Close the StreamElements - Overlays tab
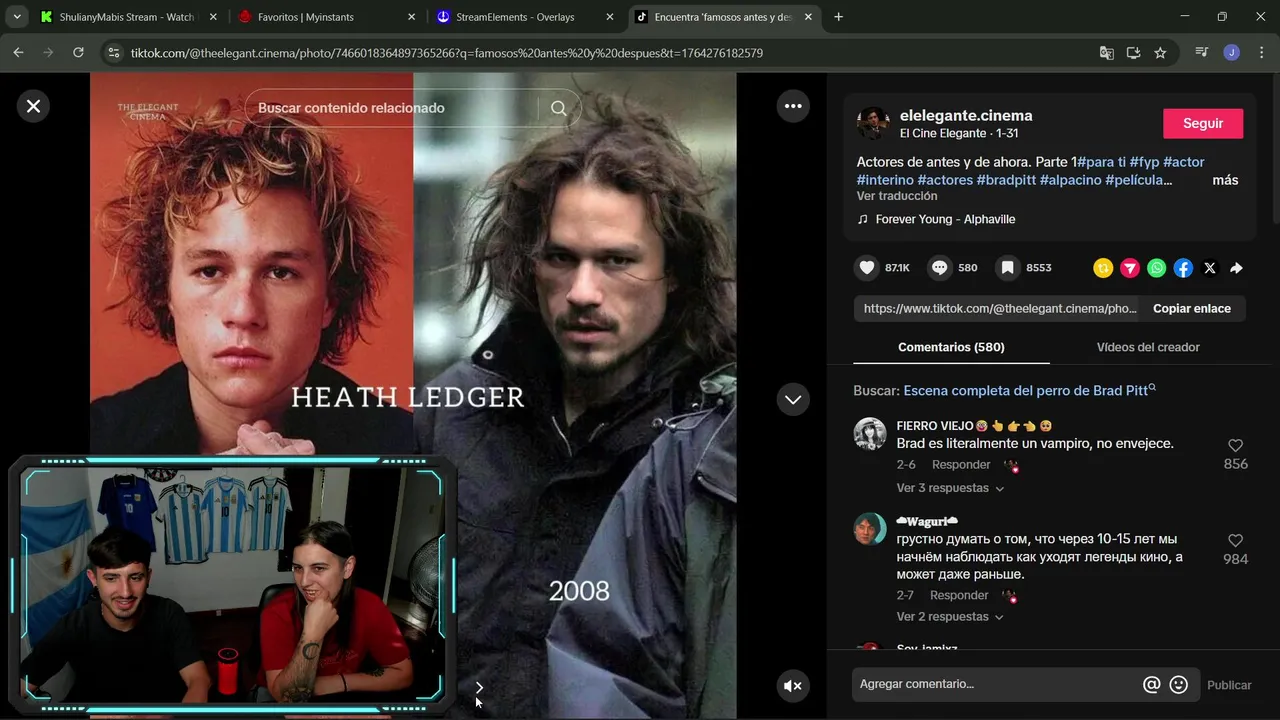 pyautogui.click(x=610, y=17)
